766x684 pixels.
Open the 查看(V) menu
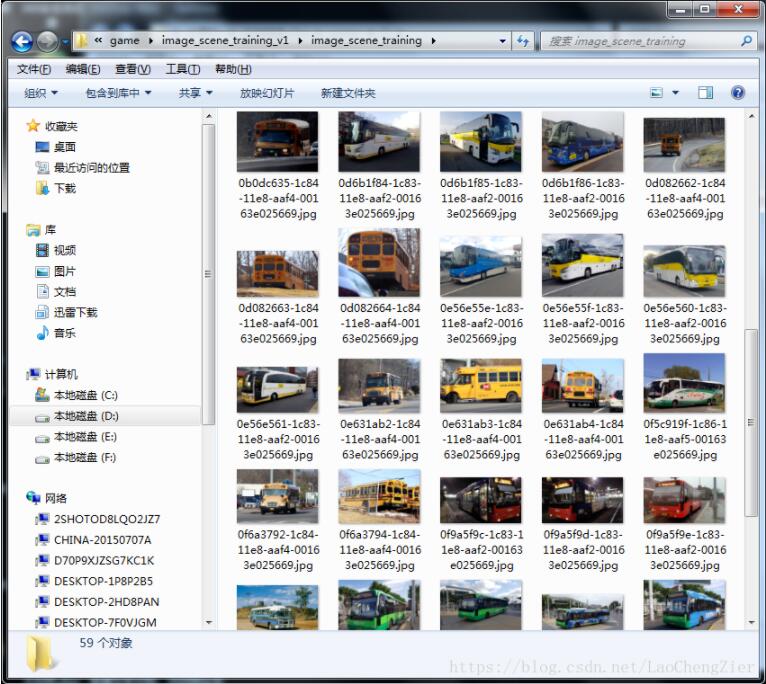coord(133,69)
